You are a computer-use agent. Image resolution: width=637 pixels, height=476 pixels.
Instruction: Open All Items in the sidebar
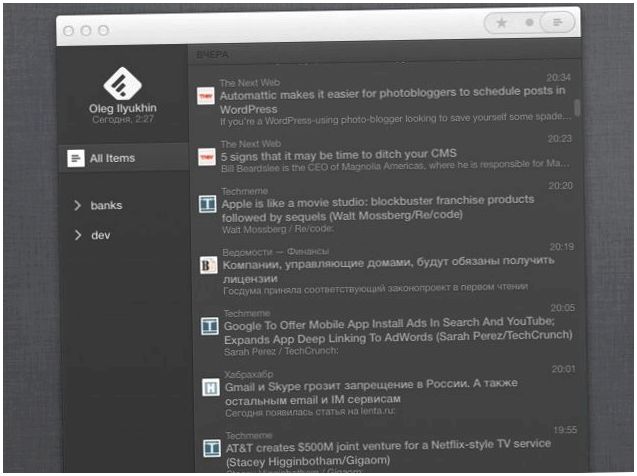point(123,158)
